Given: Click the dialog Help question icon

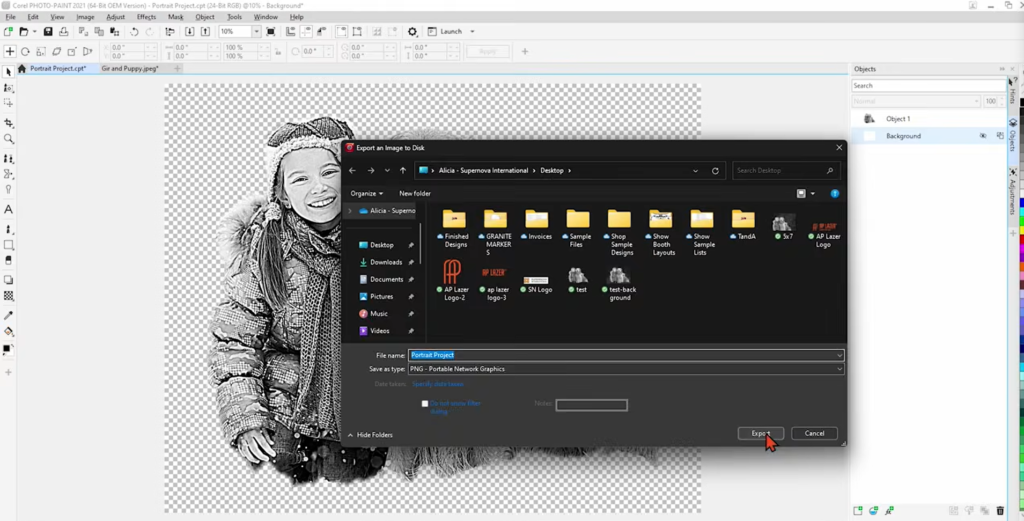Looking at the screenshot, I should click(x=834, y=193).
